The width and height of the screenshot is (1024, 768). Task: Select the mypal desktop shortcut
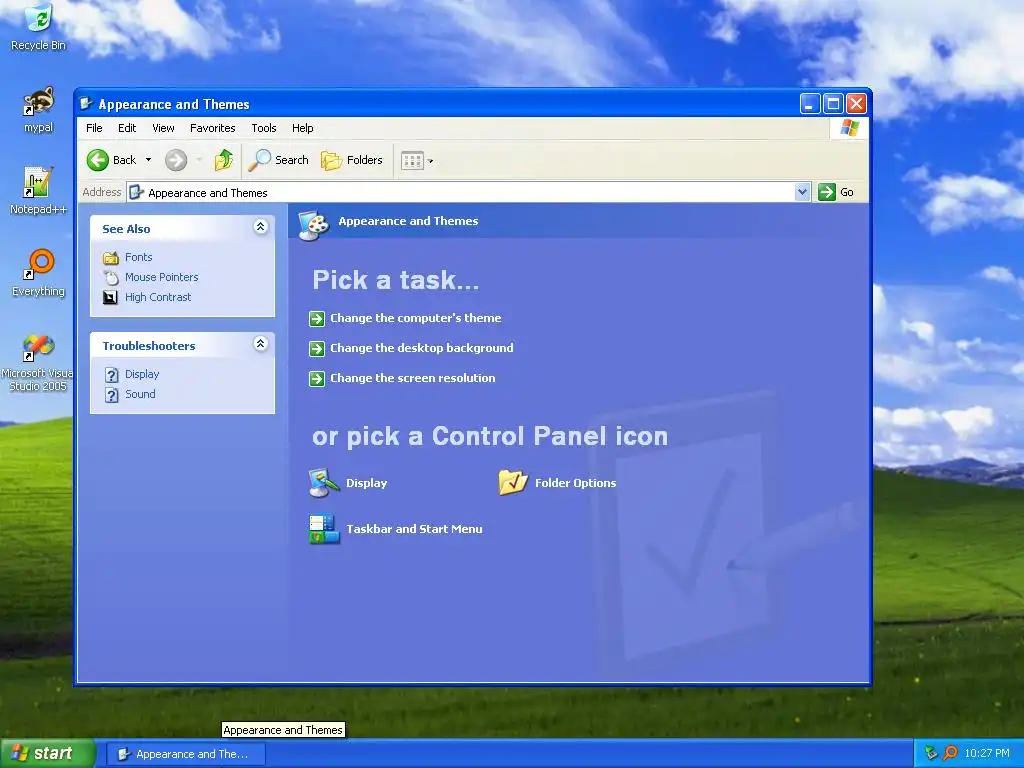[x=39, y=110]
